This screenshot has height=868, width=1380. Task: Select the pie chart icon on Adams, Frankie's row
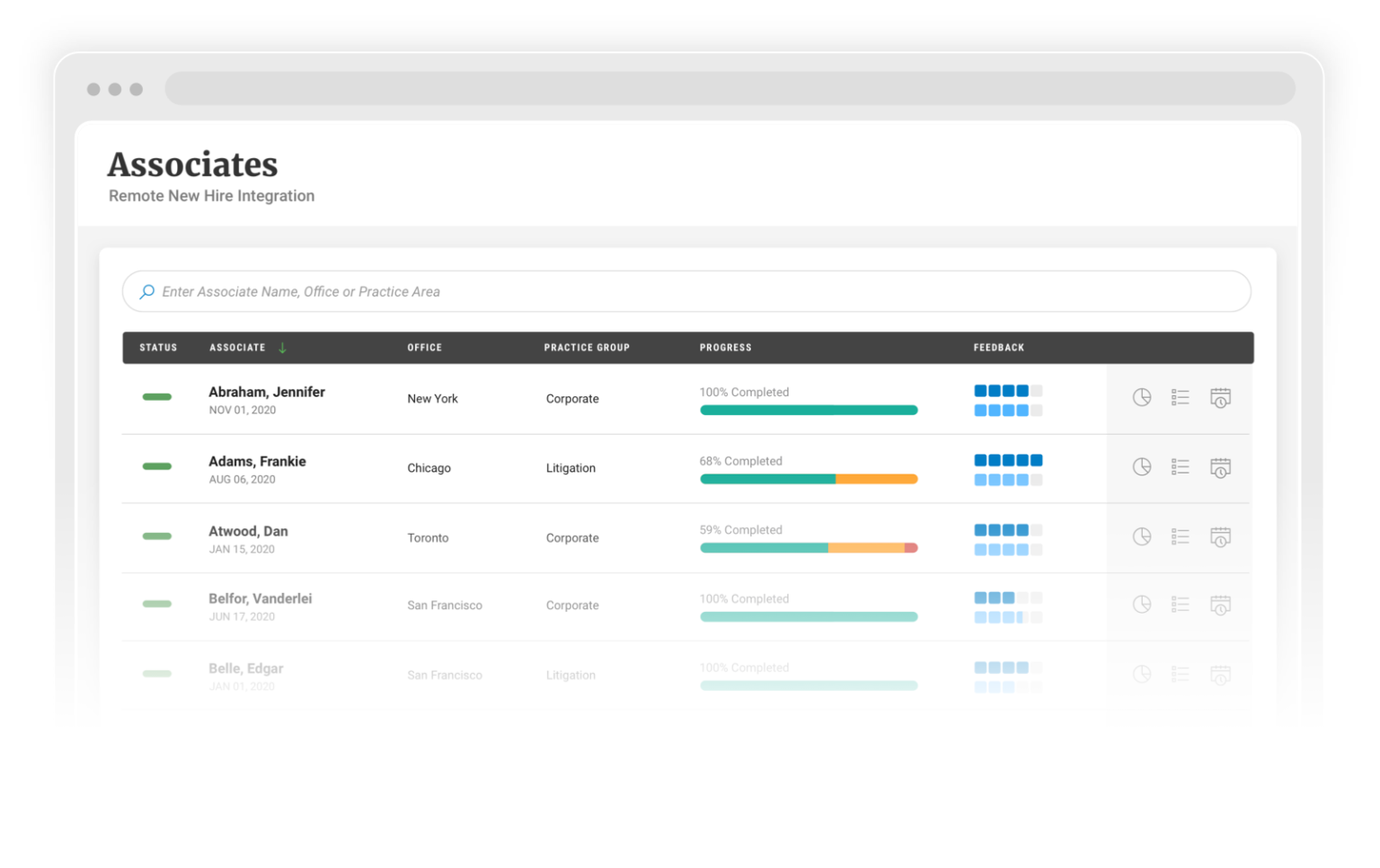1142,466
